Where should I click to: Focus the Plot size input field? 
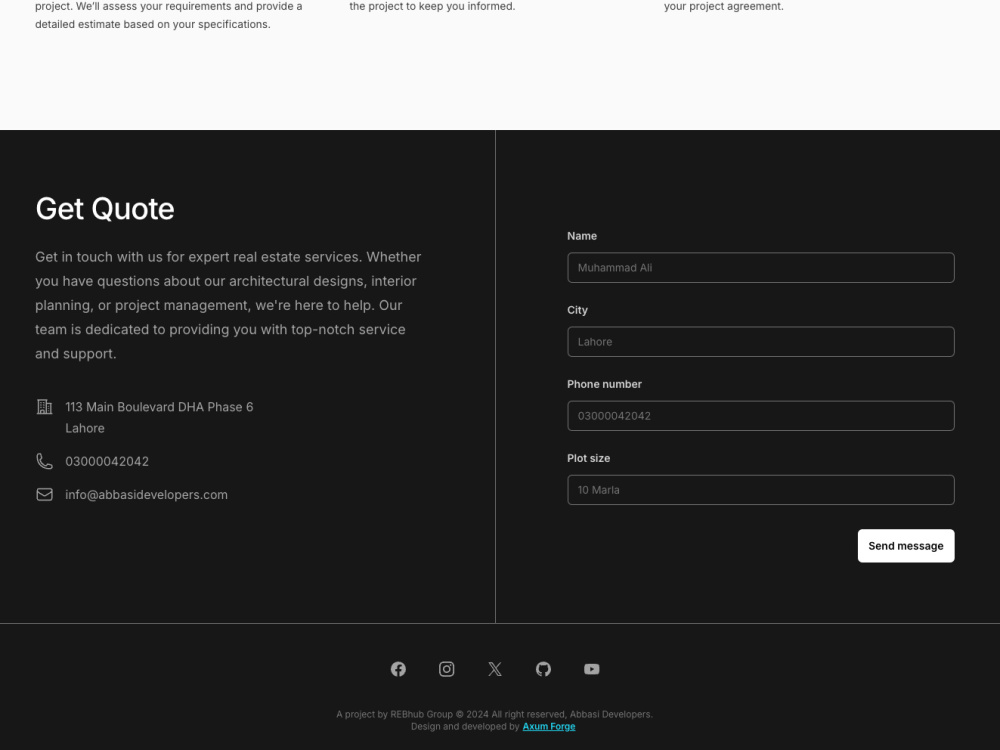[761, 490]
